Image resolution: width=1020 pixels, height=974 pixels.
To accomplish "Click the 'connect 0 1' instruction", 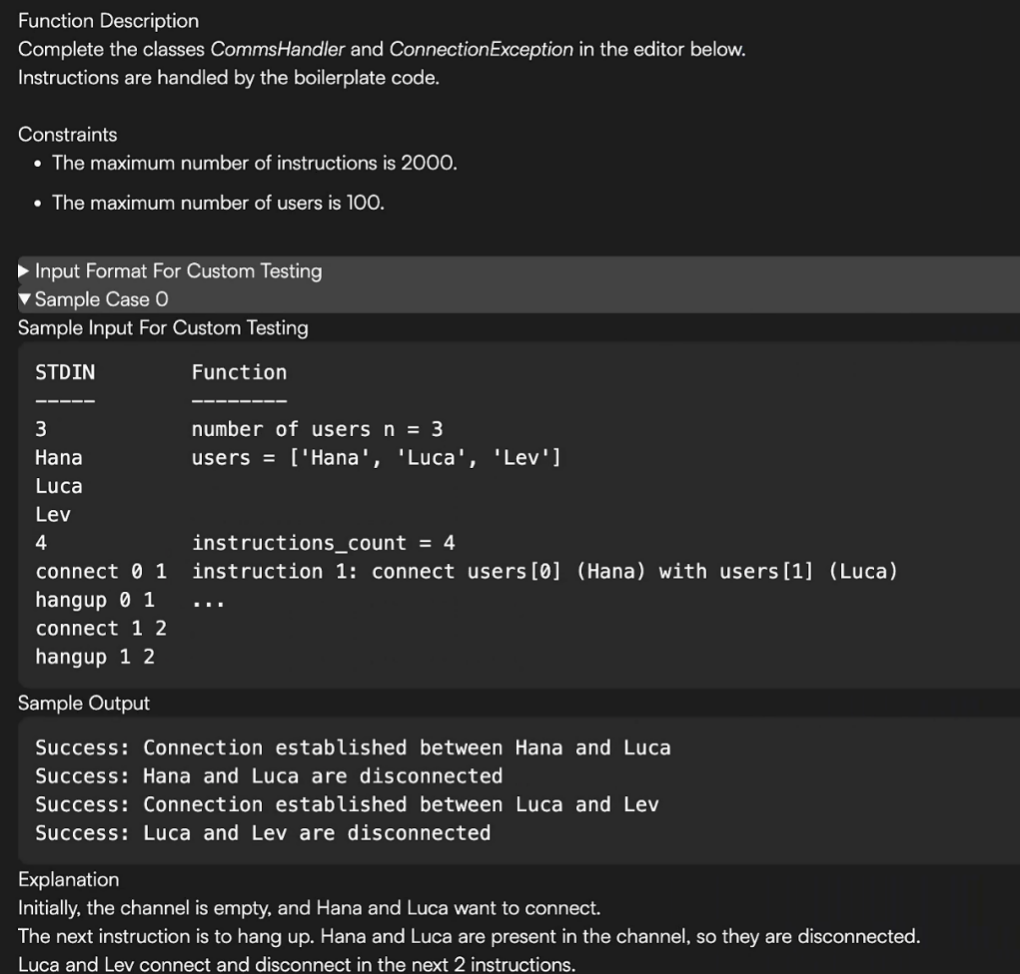I will (100, 572).
